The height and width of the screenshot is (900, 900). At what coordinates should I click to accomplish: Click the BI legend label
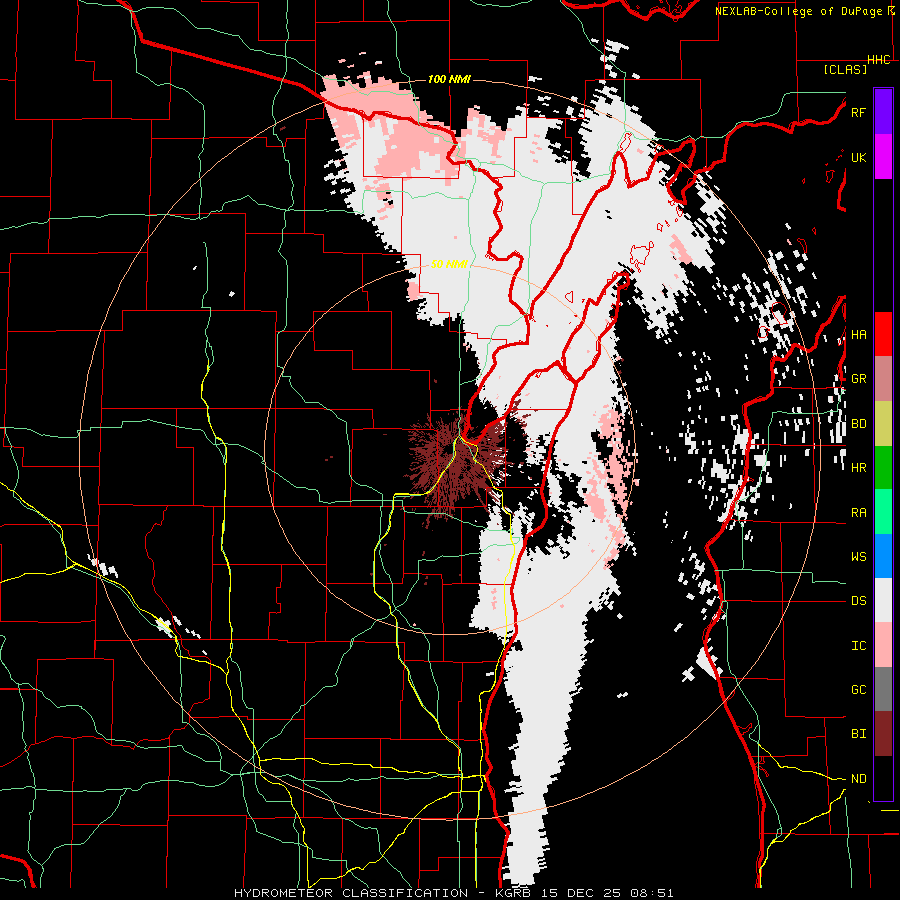pyautogui.click(x=858, y=734)
